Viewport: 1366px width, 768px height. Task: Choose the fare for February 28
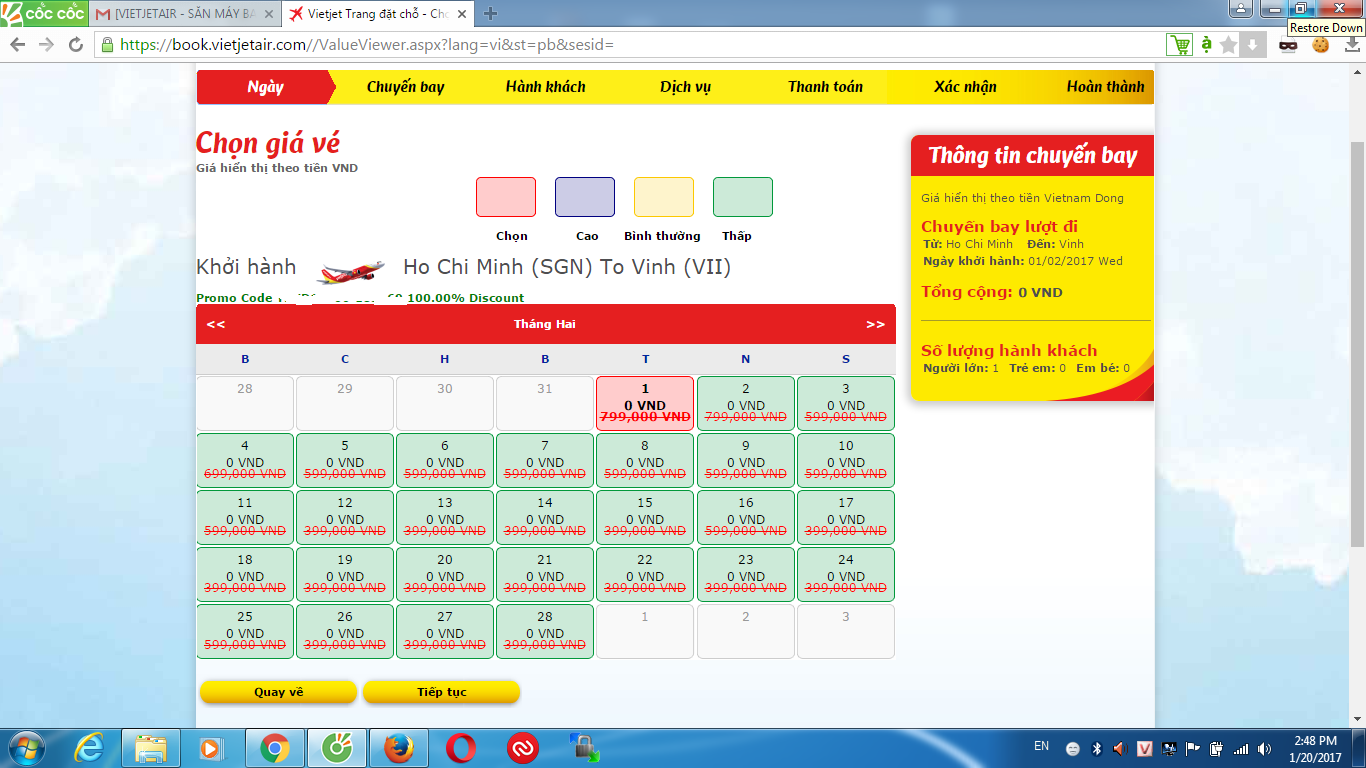(545, 631)
